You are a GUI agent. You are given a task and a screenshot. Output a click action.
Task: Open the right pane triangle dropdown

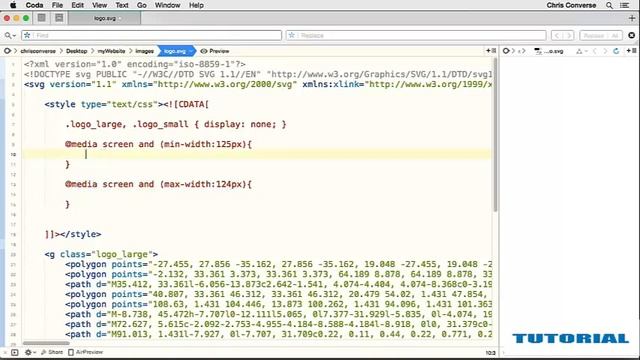[581, 51]
